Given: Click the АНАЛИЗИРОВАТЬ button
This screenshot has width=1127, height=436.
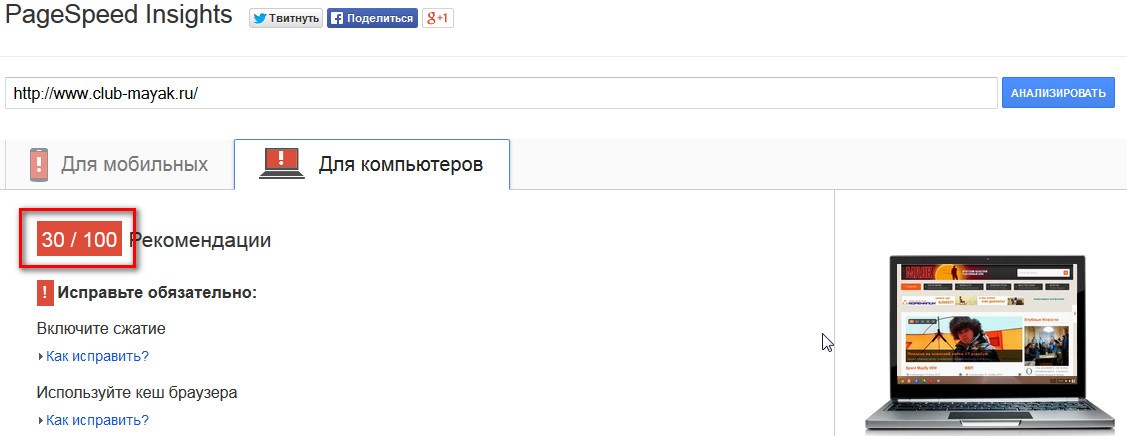Looking at the screenshot, I should pos(1058,93).
